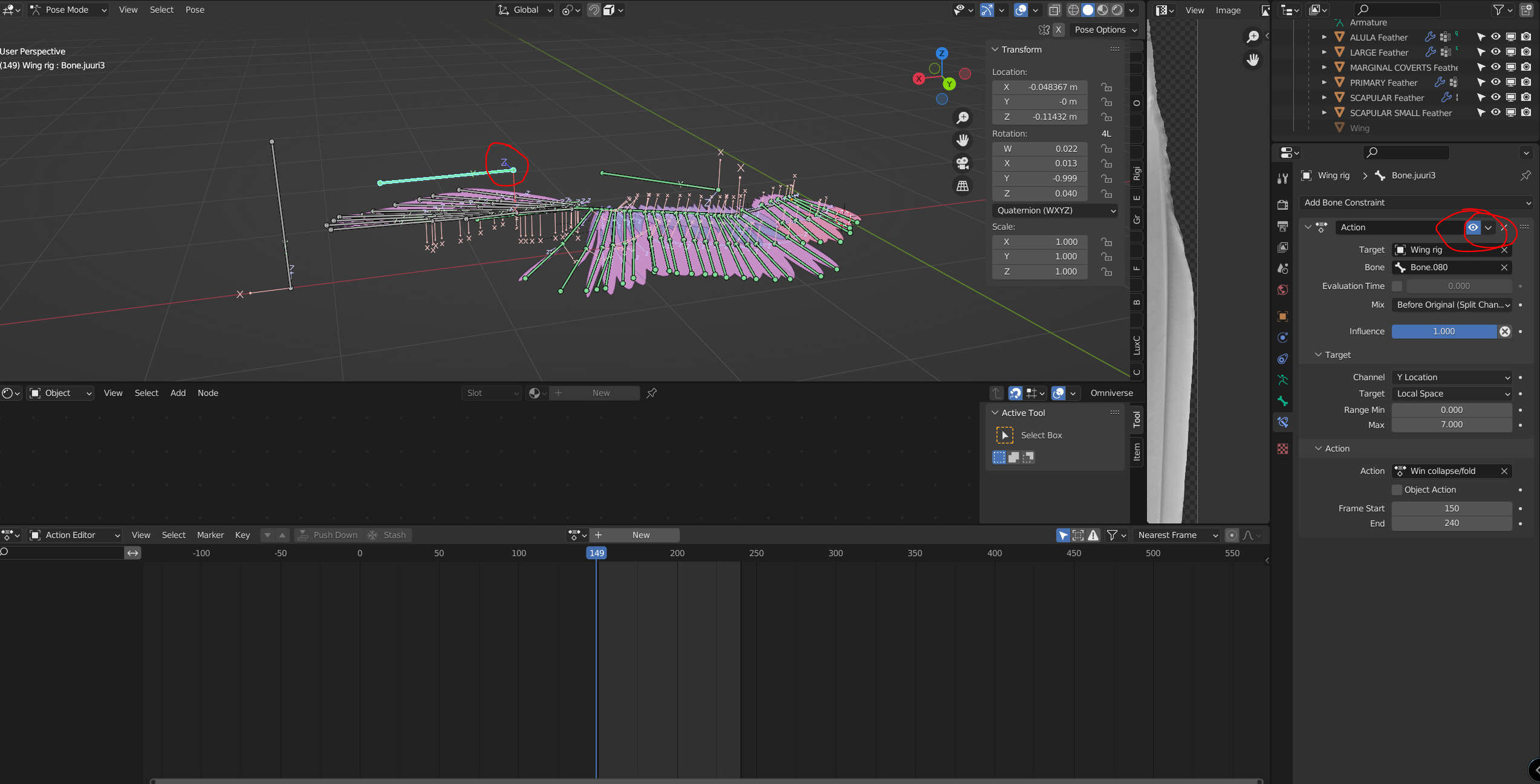
Task: Open the Tool properties tab
Action: pyautogui.click(x=1283, y=177)
